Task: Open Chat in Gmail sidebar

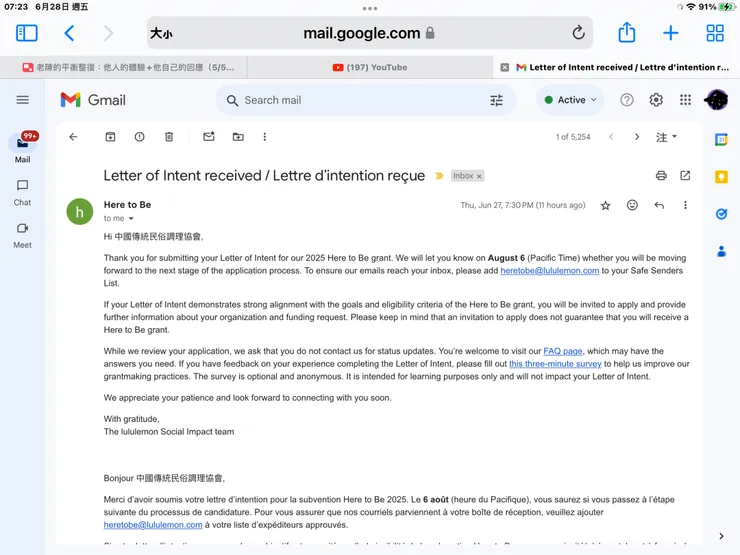Action: point(22,192)
